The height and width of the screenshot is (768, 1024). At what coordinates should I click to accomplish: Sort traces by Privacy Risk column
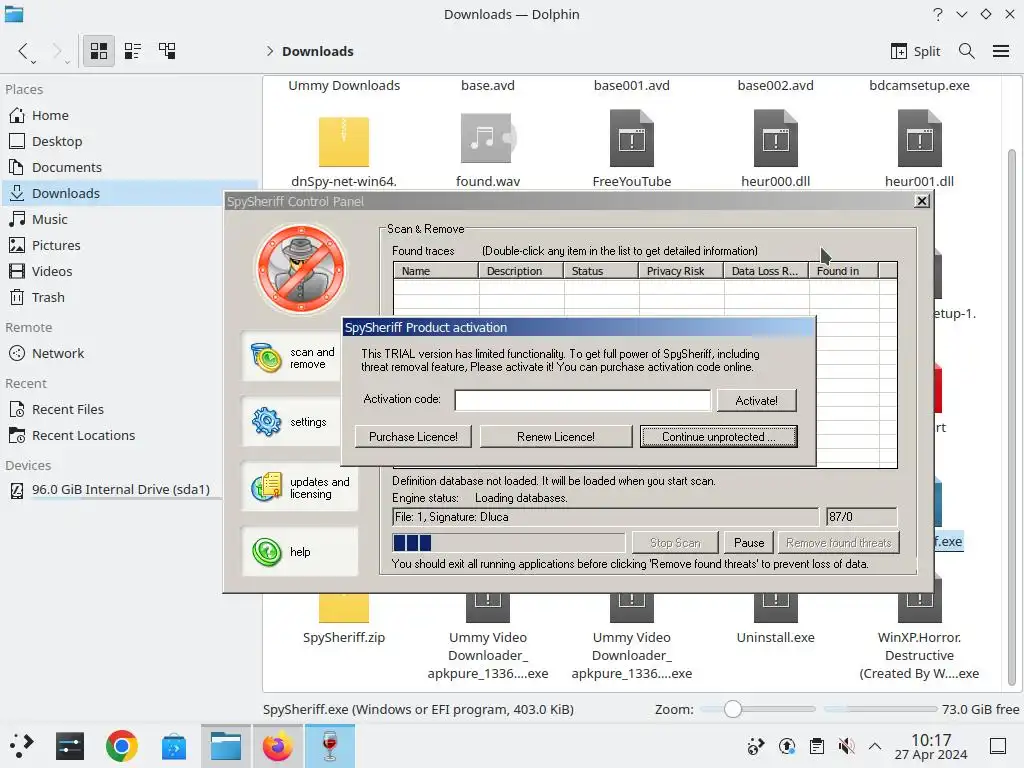[x=680, y=271]
